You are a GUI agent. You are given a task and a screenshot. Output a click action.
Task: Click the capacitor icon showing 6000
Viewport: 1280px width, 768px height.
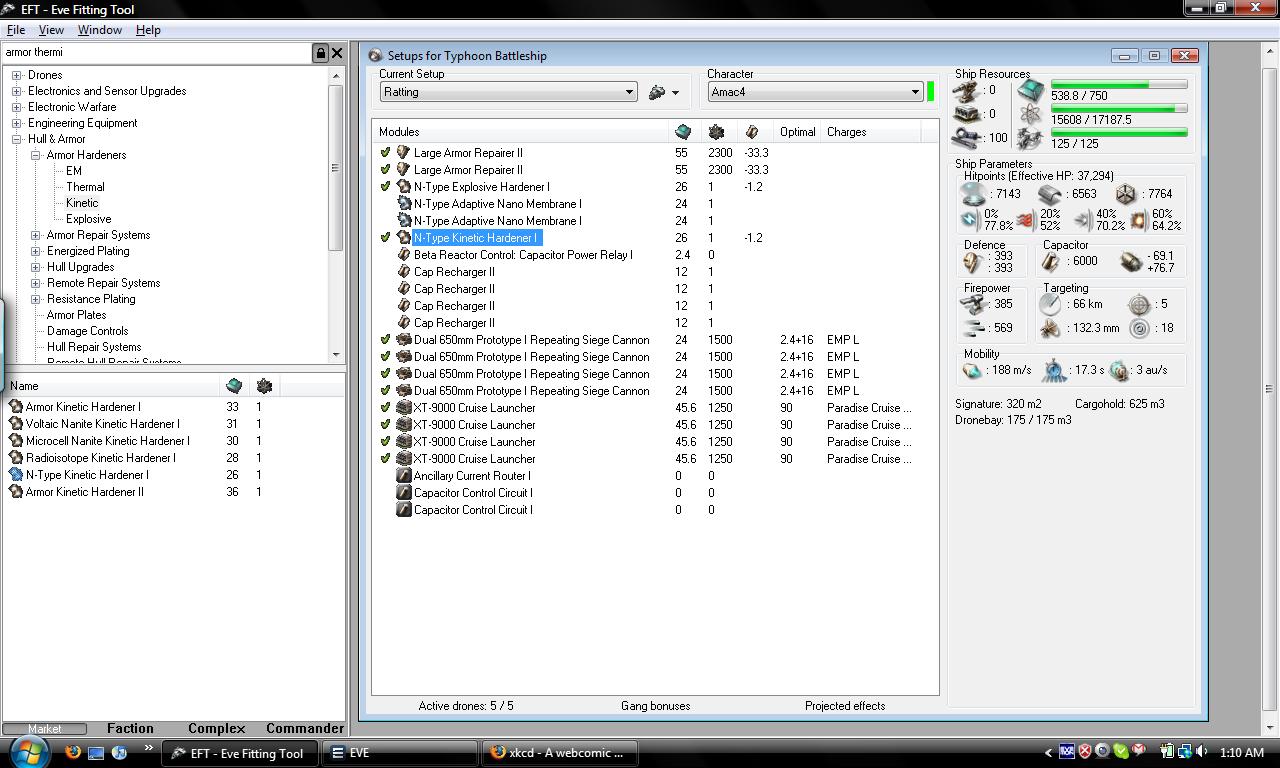coord(1051,261)
